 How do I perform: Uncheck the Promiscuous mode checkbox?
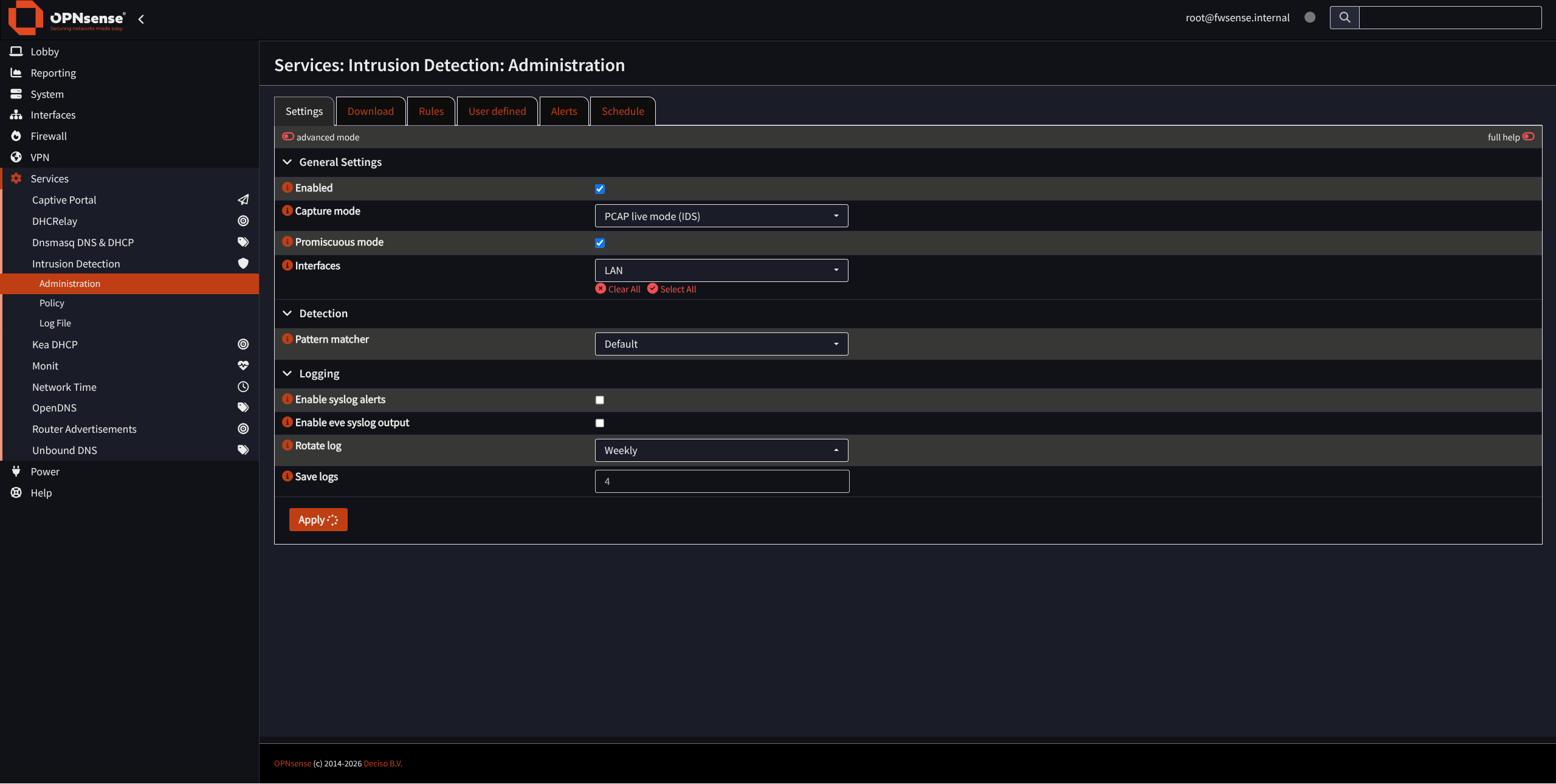click(600, 243)
